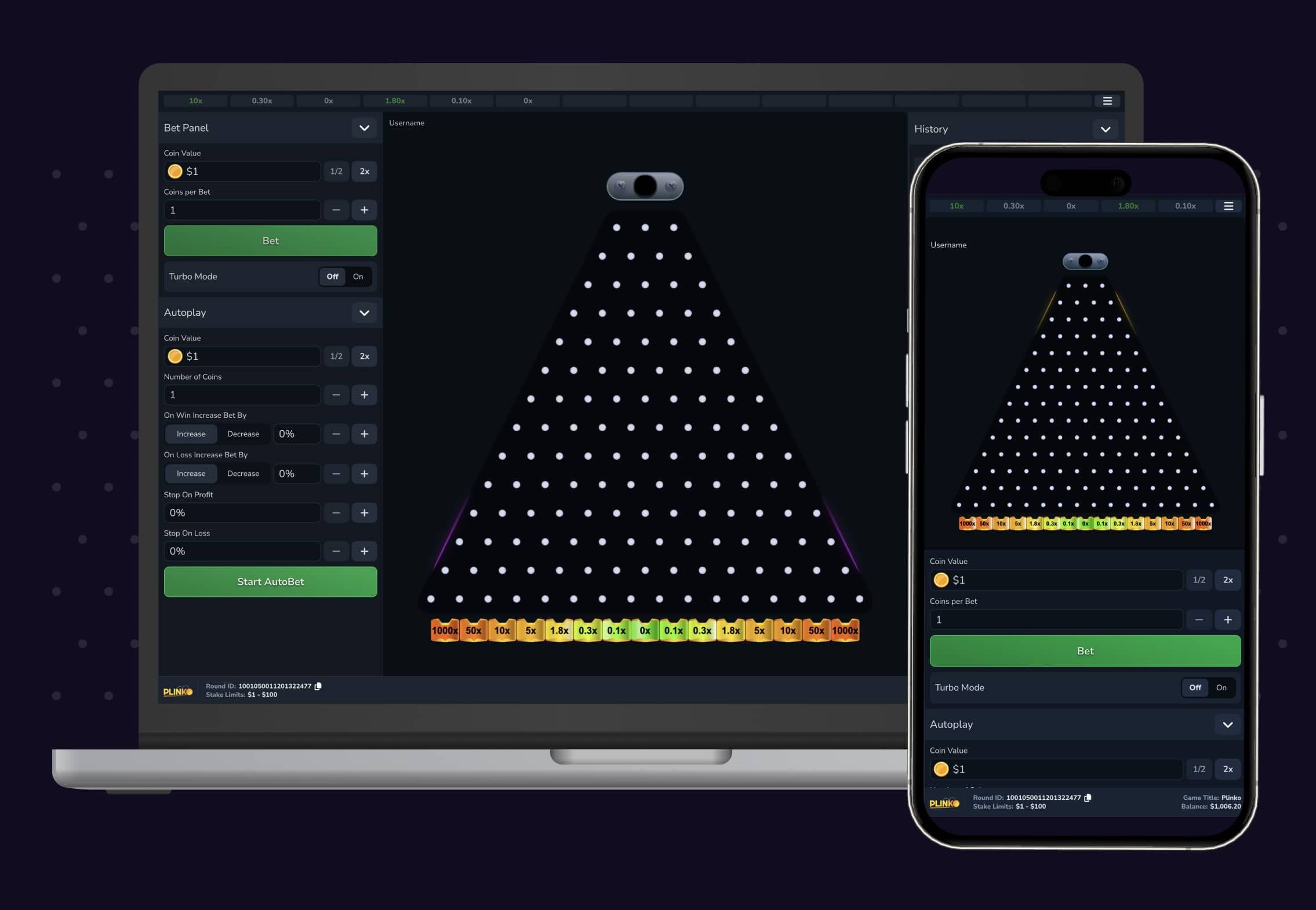Click the Plinko logo in the desktop footer
The height and width of the screenshot is (910, 1316).
[x=178, y=690]
